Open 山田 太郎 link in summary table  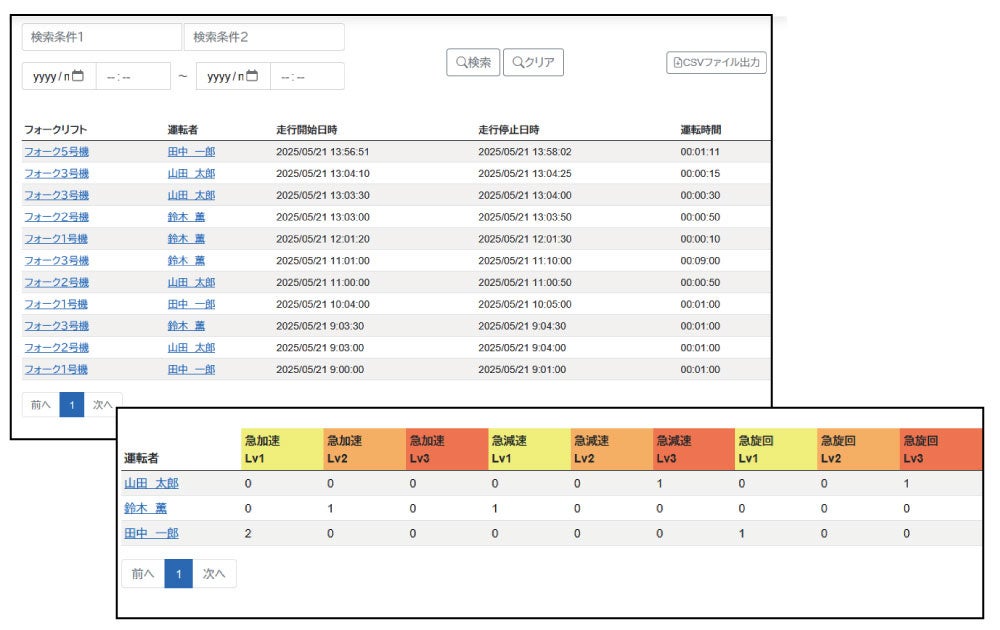151,483
